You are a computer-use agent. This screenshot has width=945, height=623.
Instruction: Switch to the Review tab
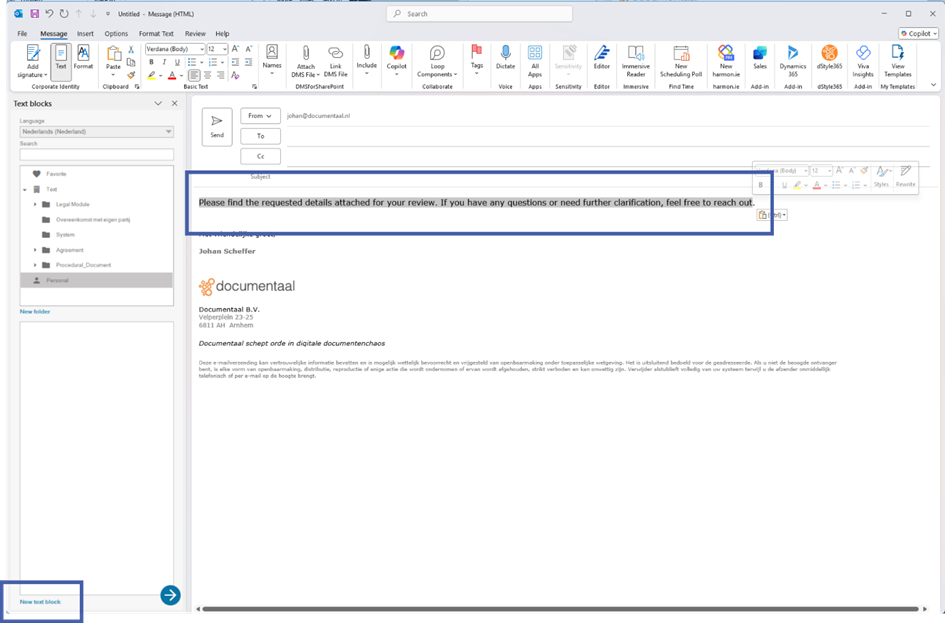coord(195,34)
